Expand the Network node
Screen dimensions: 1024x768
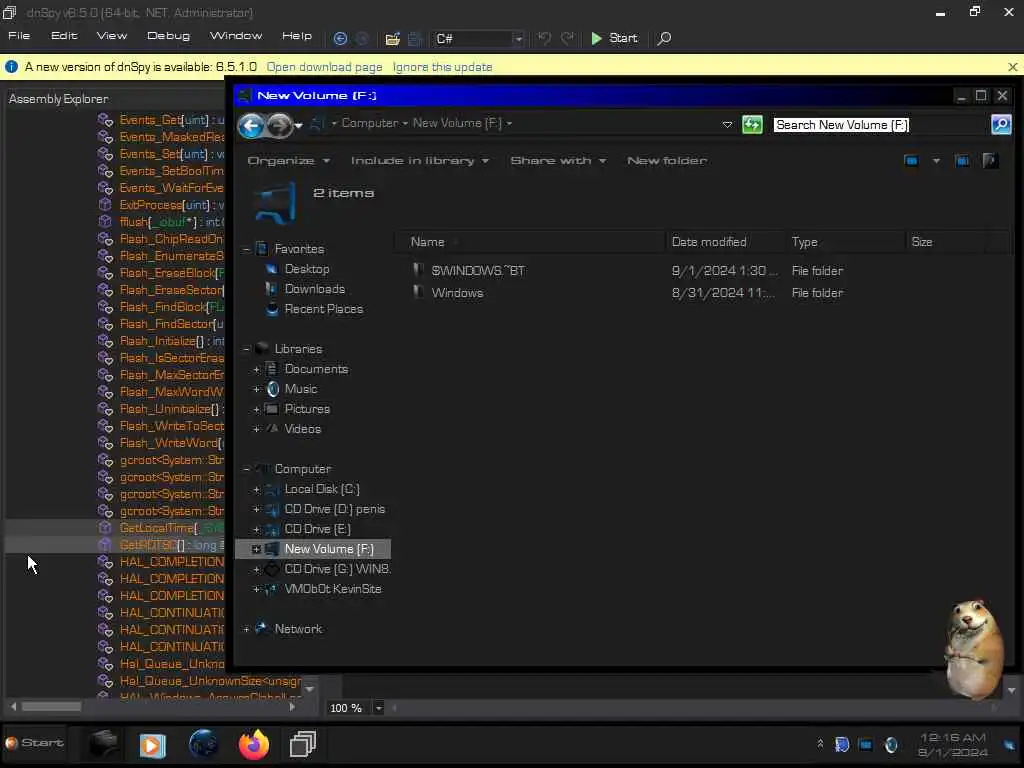[x=246, y=629]
